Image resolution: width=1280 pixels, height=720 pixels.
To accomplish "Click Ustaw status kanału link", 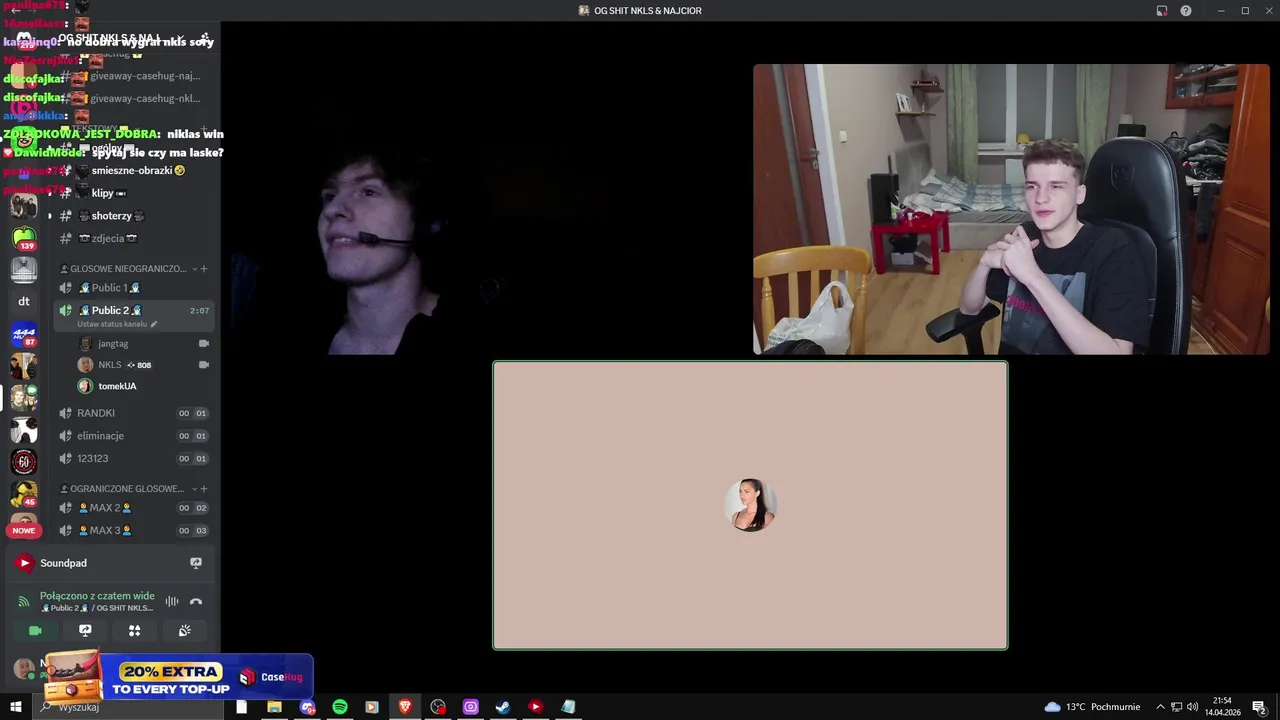I will point(117,324).
